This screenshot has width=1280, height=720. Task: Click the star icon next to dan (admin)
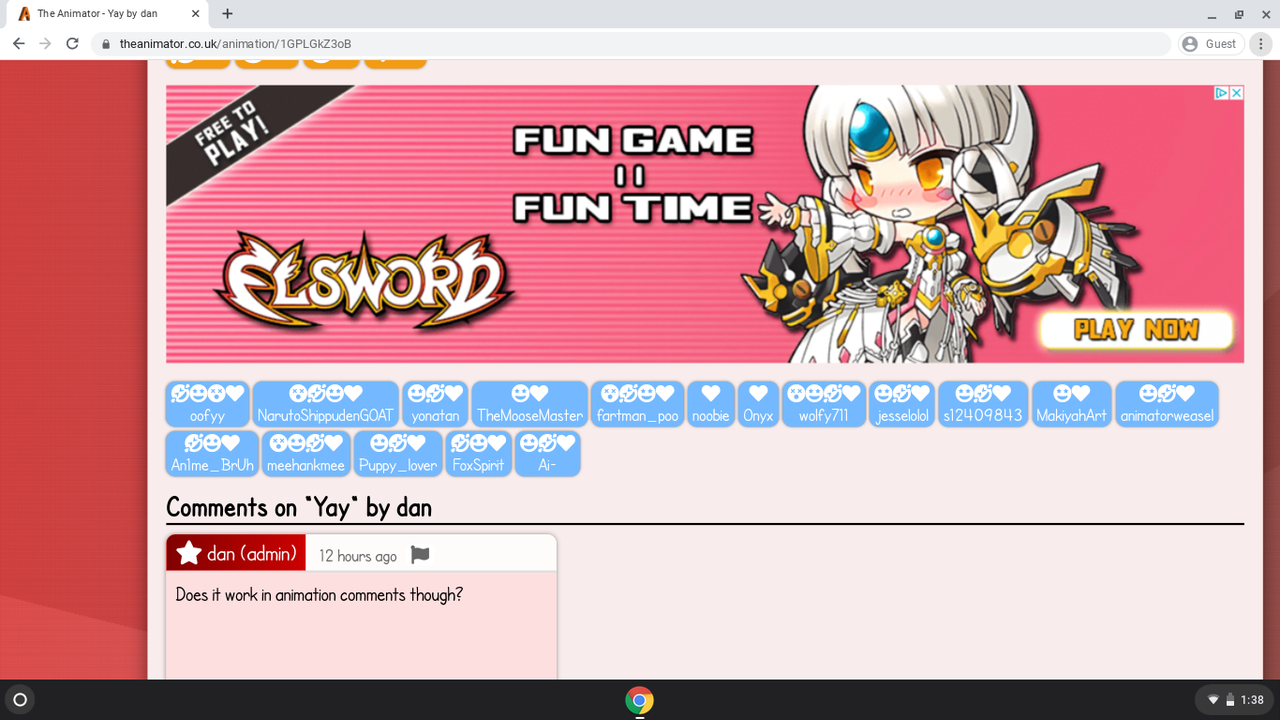[x=189, y=553]
